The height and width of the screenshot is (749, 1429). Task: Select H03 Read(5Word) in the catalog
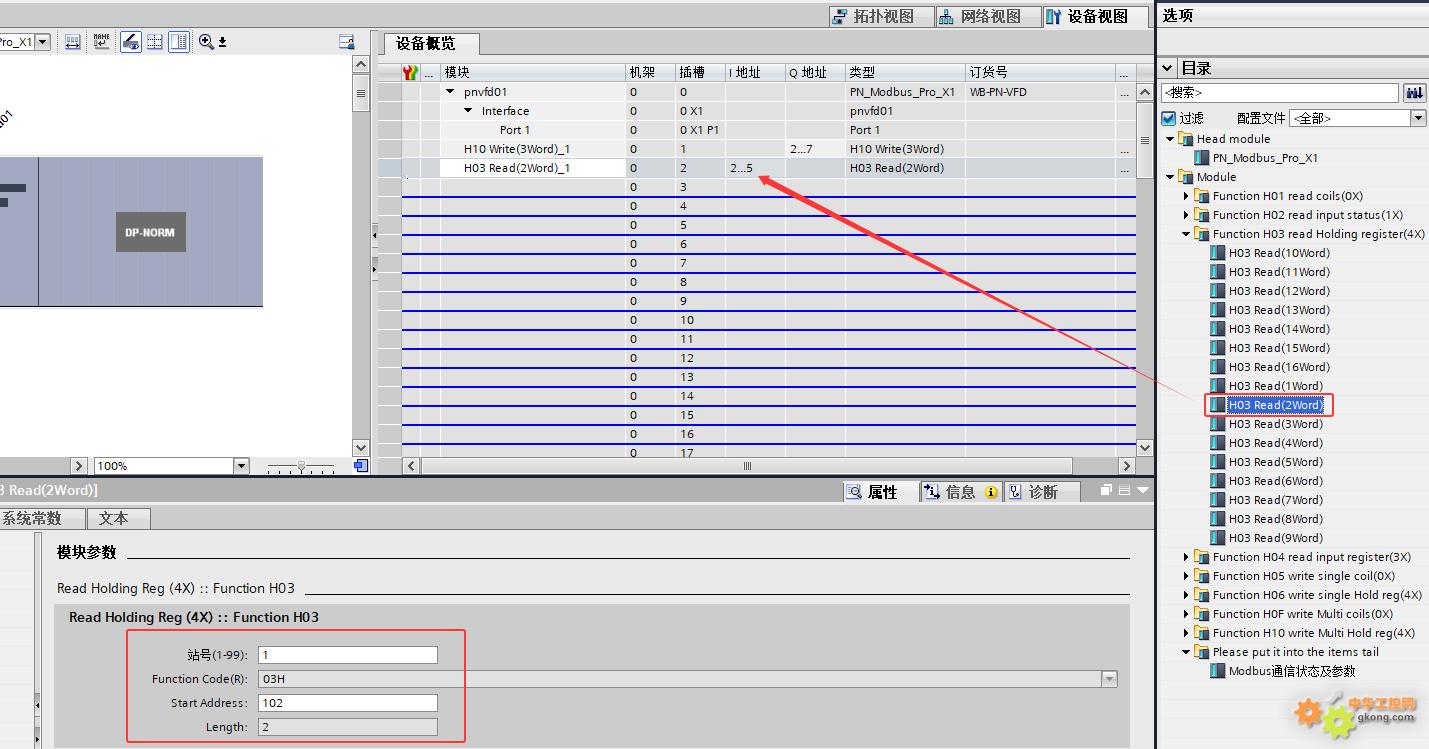(x=1275, y=462)
